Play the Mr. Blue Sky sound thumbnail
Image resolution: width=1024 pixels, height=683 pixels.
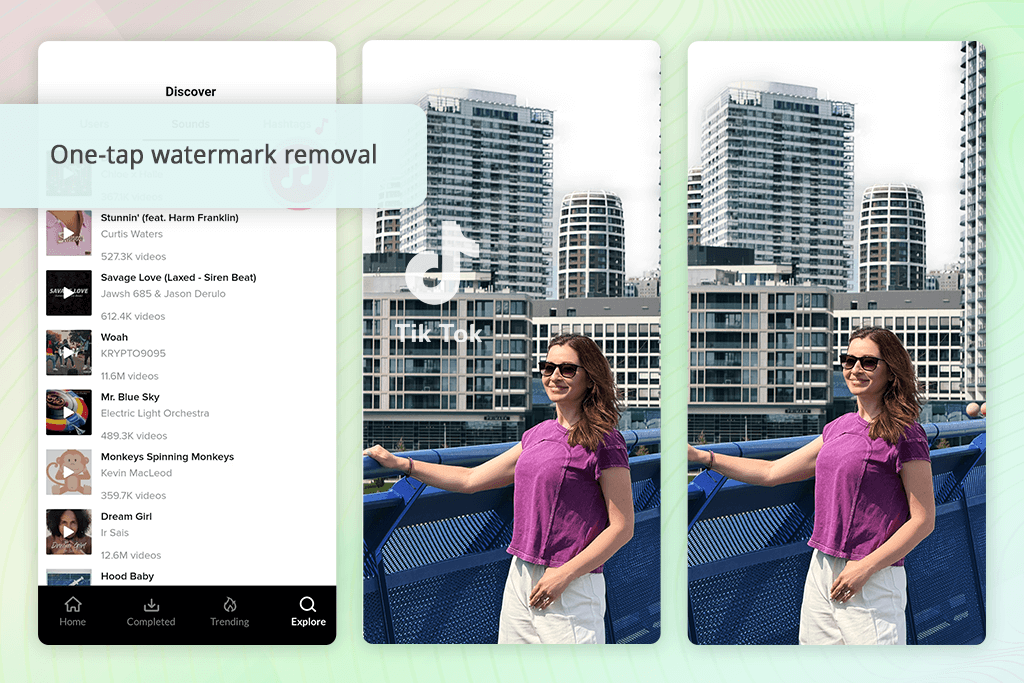point(69,413)
